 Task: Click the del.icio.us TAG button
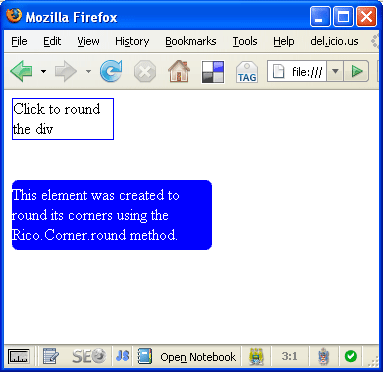pos(247,72)
